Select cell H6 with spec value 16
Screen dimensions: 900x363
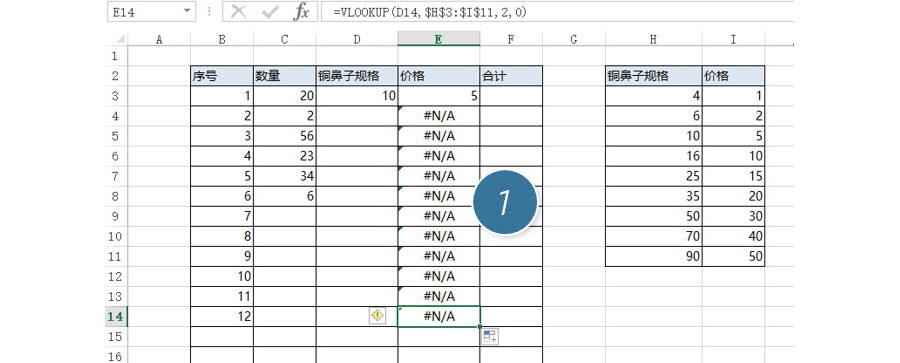(x=653, y=156)
